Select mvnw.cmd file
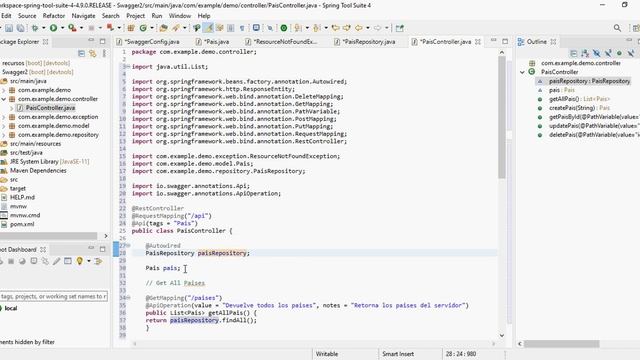This screenshot has height=360, width=640. tap(25, 215)
